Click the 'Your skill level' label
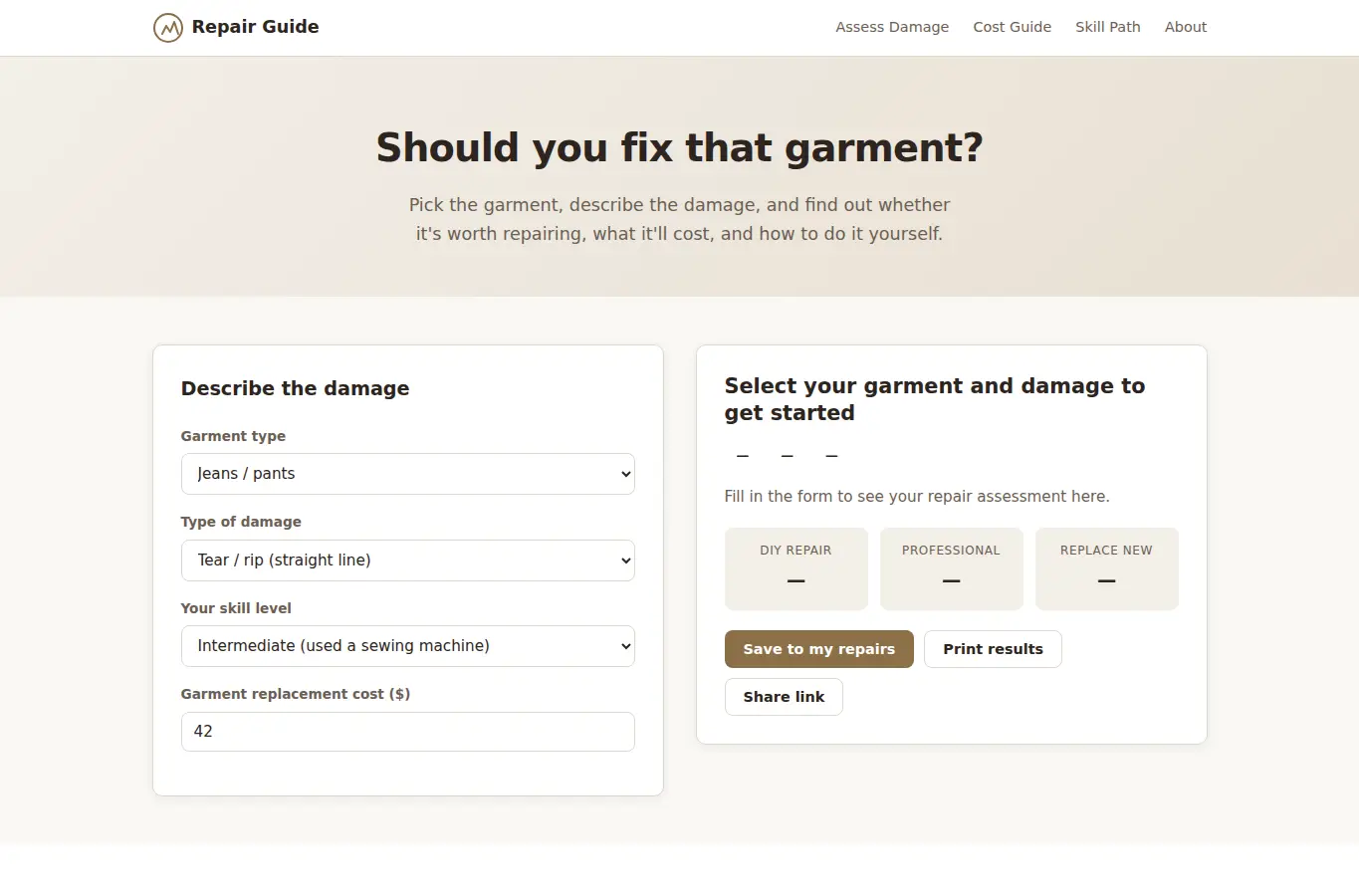The width and height of the screenshot is (1359, 896). click(236, 608)
